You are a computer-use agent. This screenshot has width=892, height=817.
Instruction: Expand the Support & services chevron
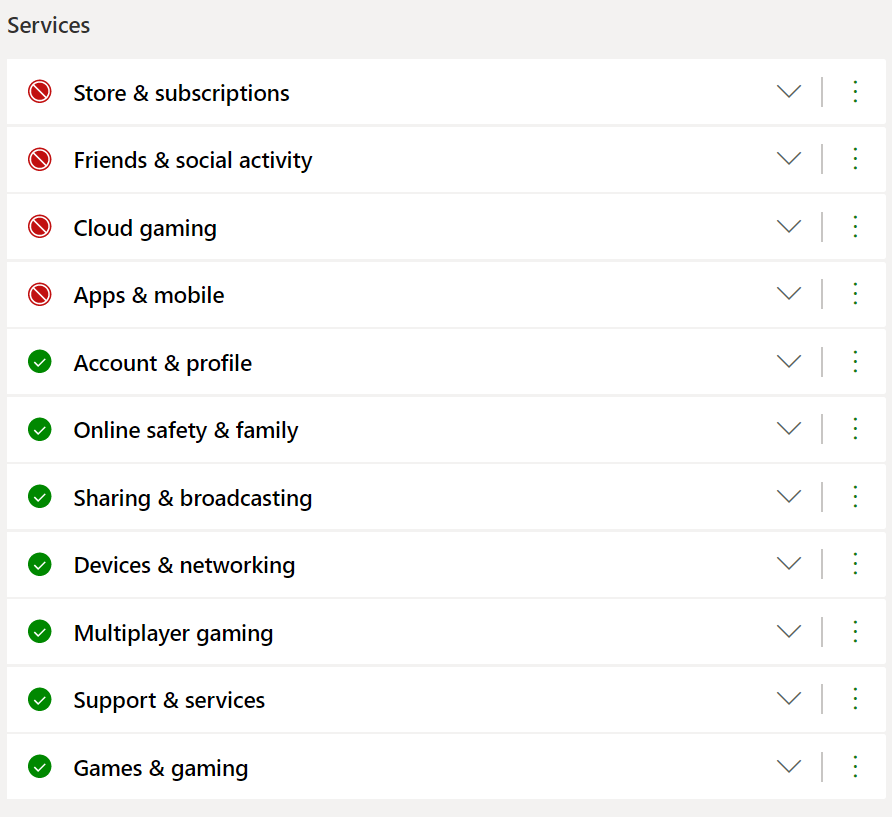[789, 699]
